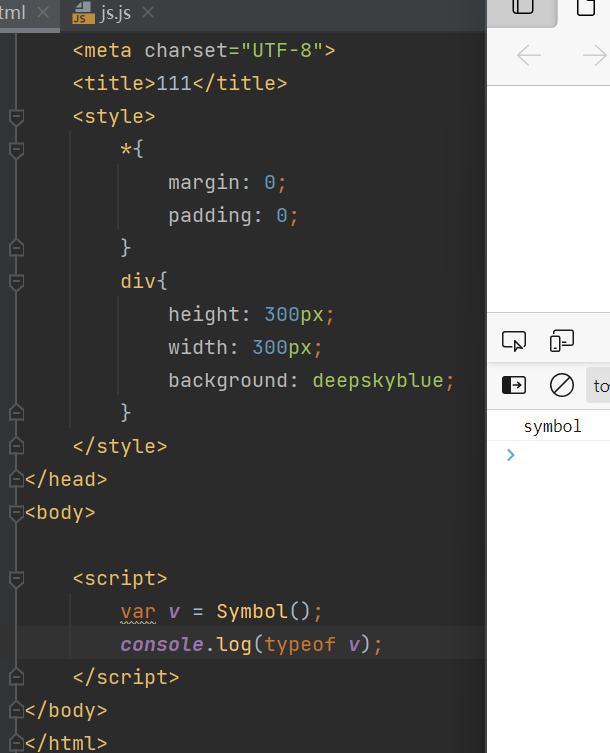Collapse the *{ CSS rule fold marker

point(16,150)
